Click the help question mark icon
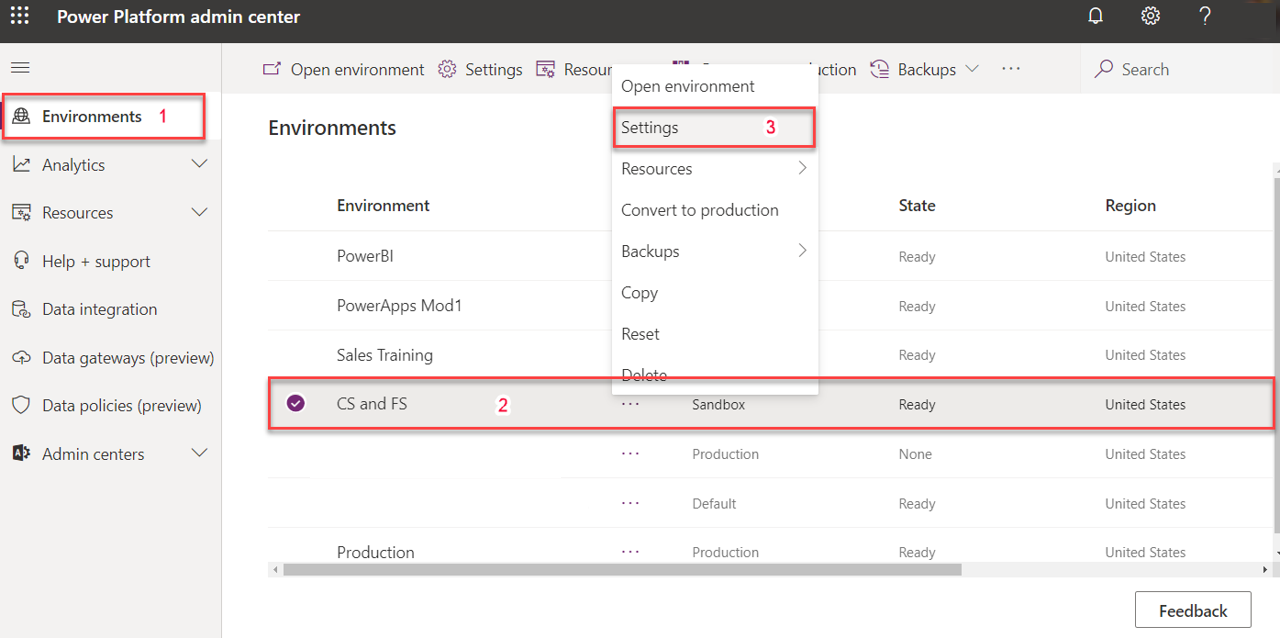The image size is (1280, 638). pyautogui.click(x=1205, y=17)
